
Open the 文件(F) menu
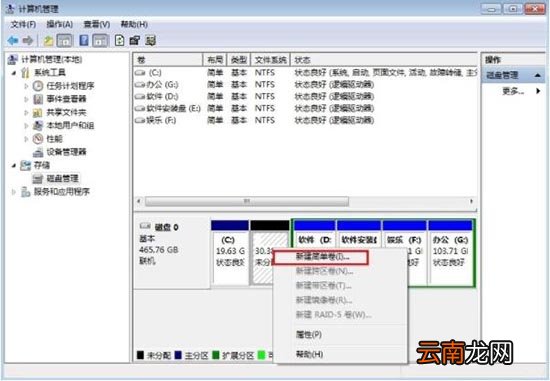(x=23, y=25)
